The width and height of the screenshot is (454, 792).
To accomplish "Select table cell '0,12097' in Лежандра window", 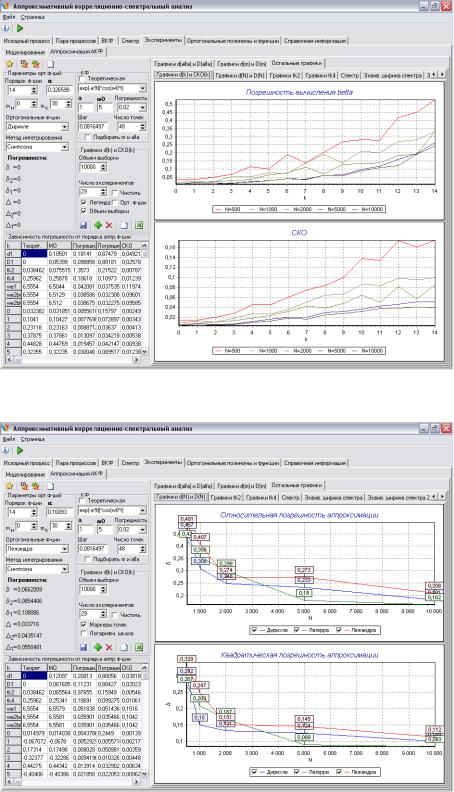I will [x=58, y=676].
